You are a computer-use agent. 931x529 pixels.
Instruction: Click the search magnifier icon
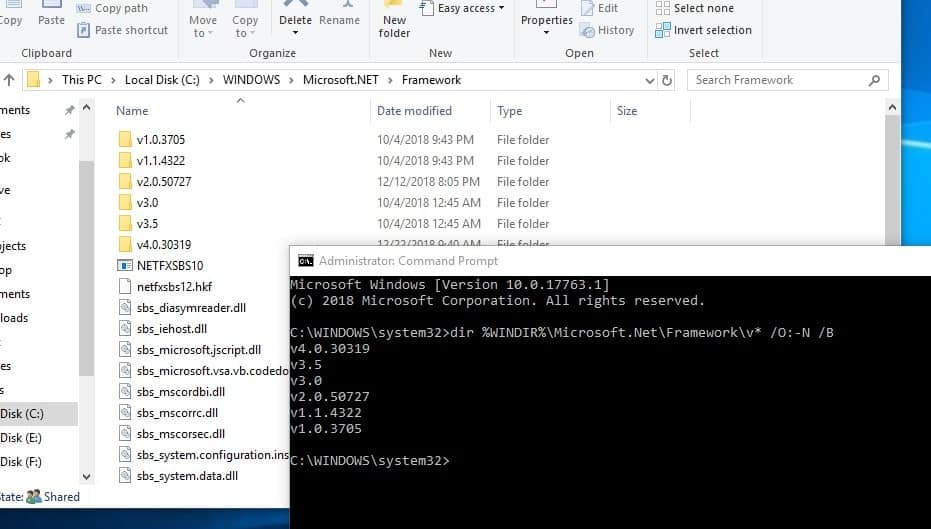click(x=874, y=80)
